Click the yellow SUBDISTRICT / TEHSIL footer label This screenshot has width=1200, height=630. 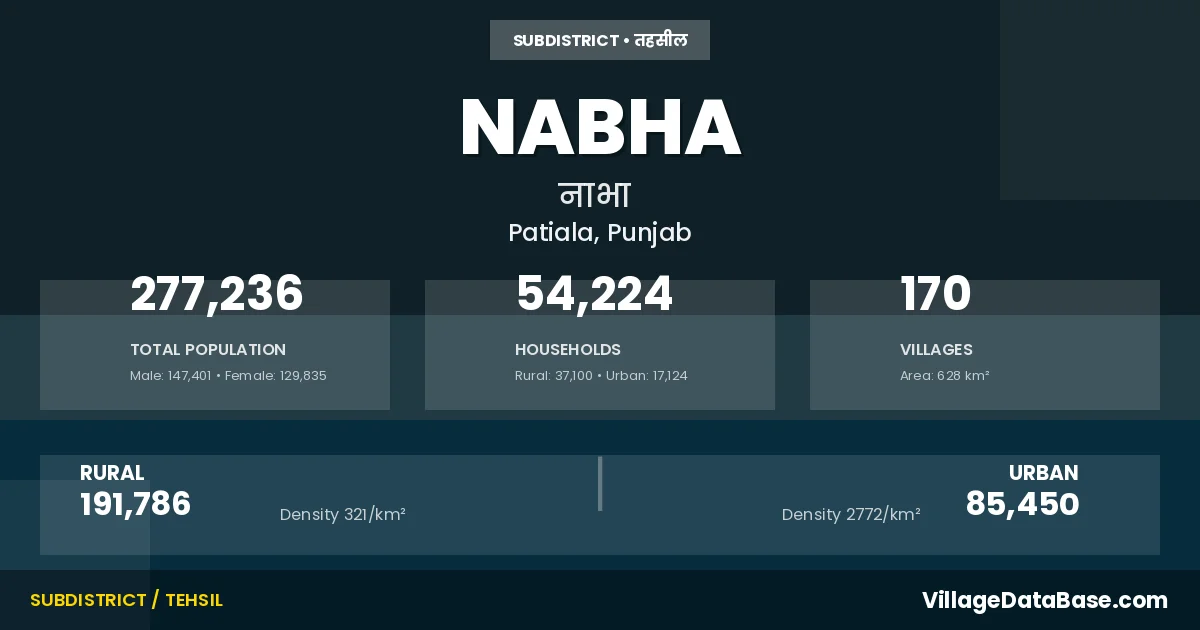(x=126, y=600)
